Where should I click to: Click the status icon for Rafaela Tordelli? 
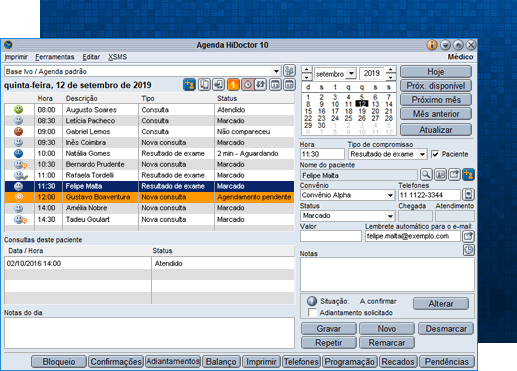click(x=20, y=175)
